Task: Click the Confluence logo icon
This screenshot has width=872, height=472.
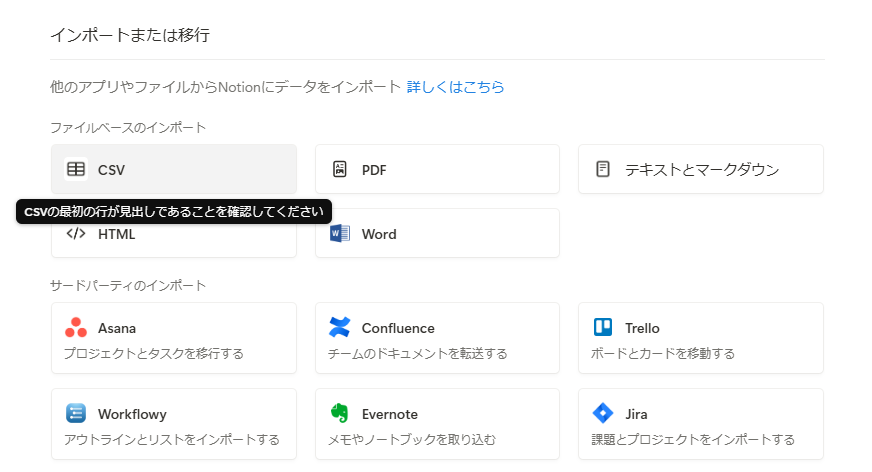Action: click(x=340, y=327)
